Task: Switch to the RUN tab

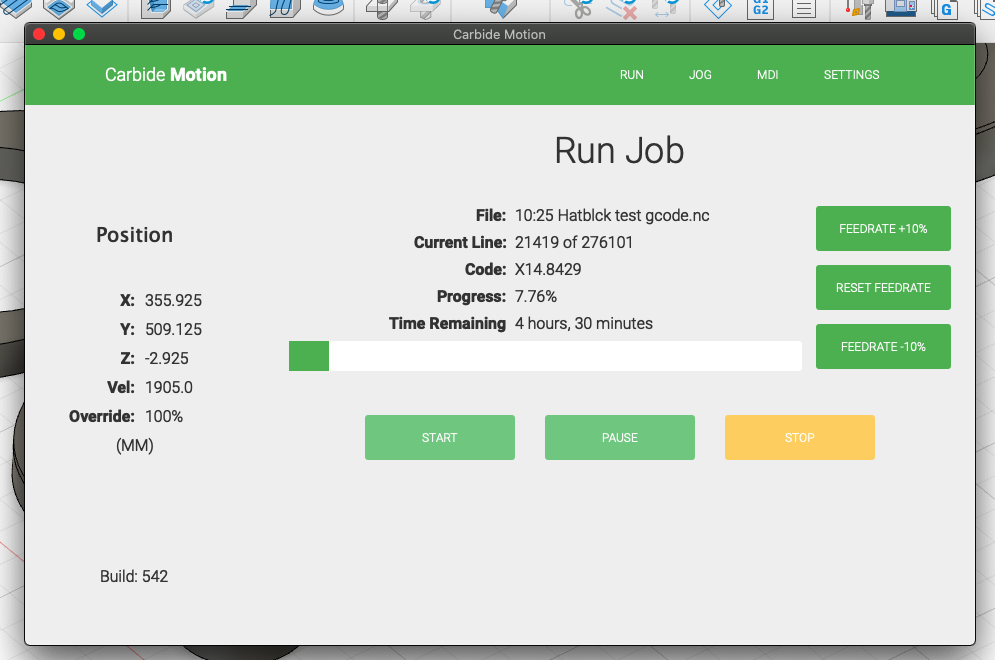Action: tap(631, 75)
